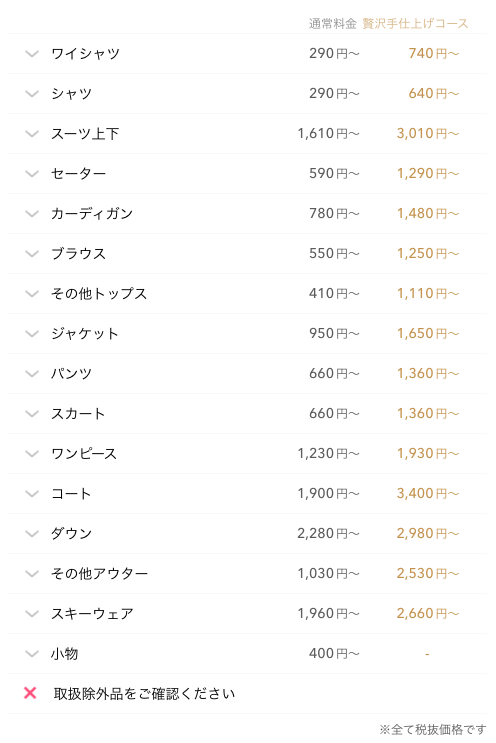Image resolution: width=496 pixels, height=743 pixels.
Task: Open 取扱除外品をご確認ください link
Action: (x=144, y=694)
